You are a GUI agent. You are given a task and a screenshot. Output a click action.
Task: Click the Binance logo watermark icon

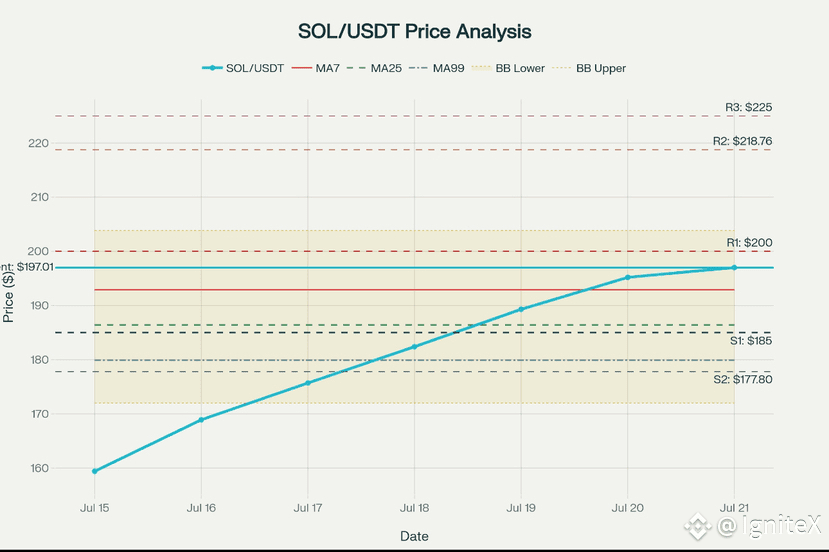point(697,526)
